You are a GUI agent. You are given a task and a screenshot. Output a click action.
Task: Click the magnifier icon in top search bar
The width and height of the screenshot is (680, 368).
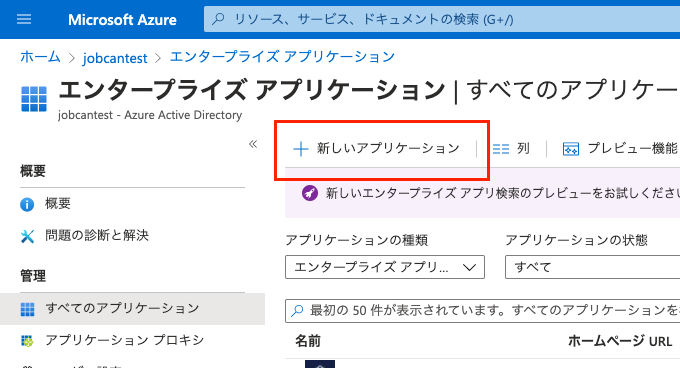218,19
